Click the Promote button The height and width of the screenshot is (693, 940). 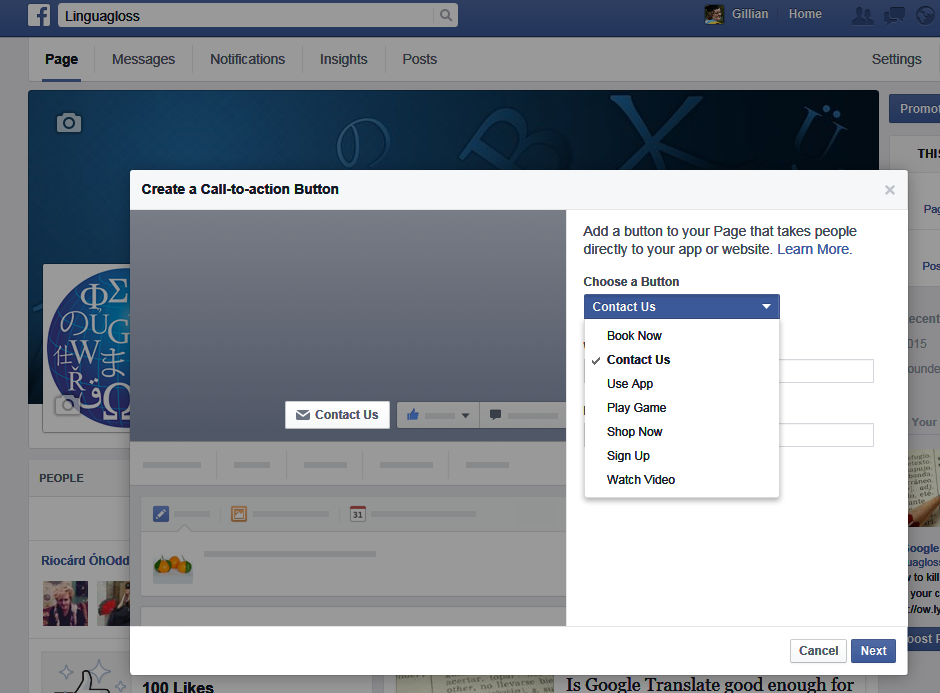tap(915, 109)
